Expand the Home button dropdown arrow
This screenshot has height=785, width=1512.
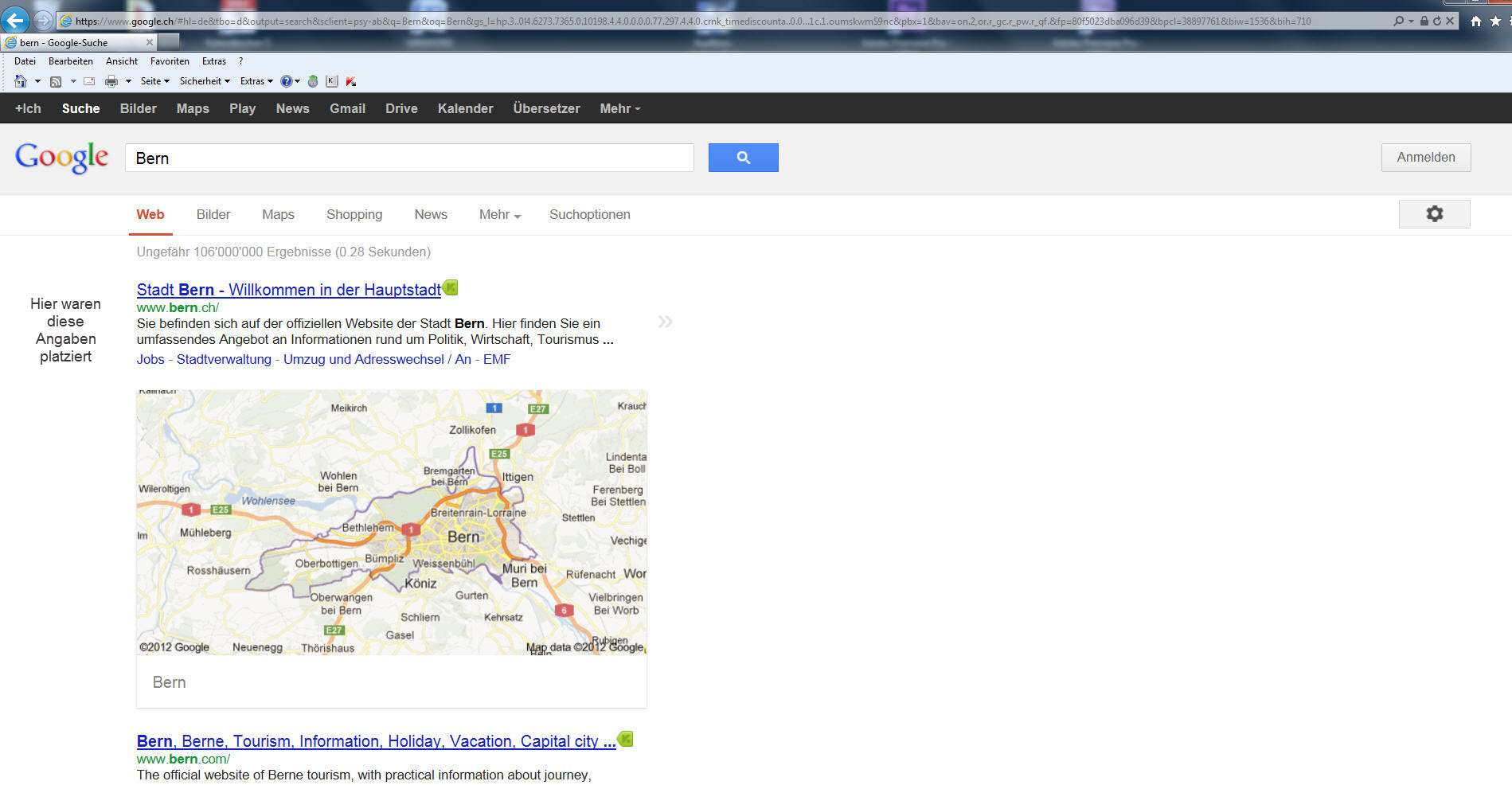click(37, 81)
